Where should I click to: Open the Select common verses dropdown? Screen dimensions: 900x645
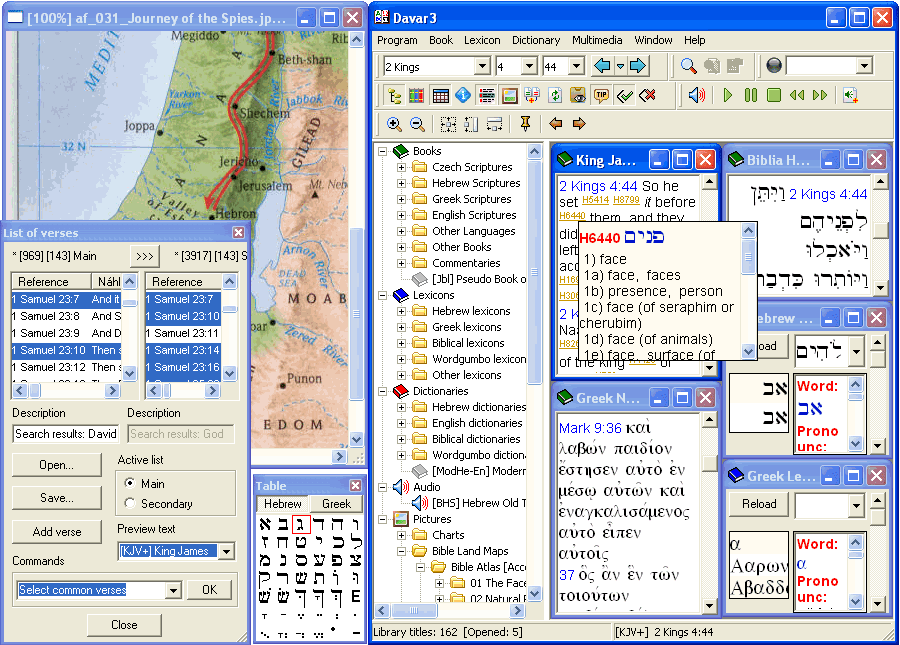coord(173,590)
